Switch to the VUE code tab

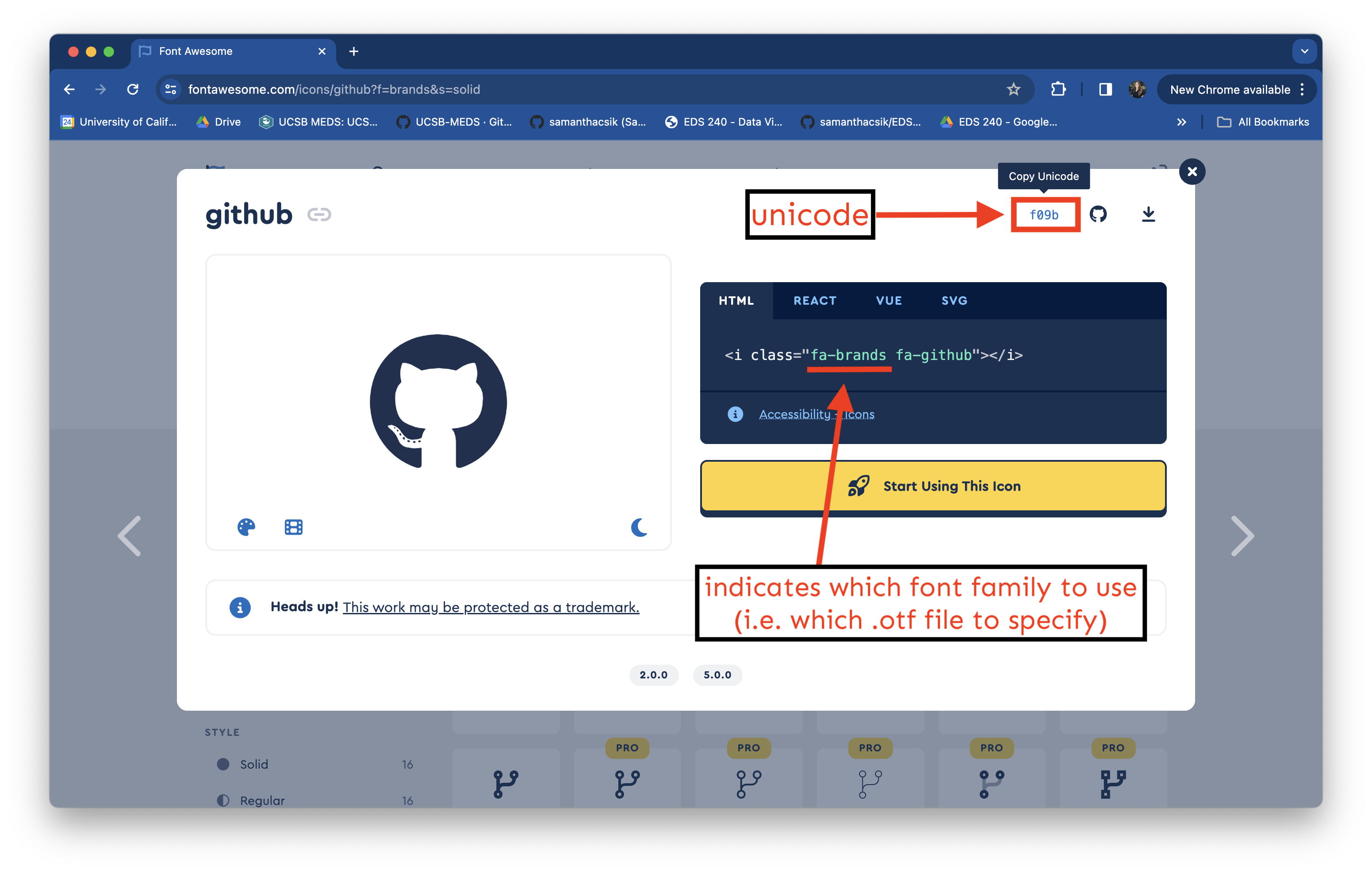click(889, 300)
